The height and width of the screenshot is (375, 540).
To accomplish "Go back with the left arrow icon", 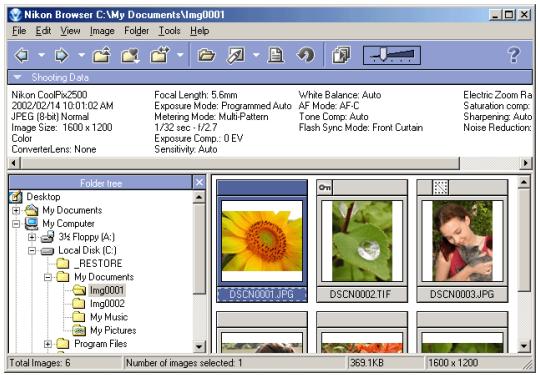I will coord(22,55).
